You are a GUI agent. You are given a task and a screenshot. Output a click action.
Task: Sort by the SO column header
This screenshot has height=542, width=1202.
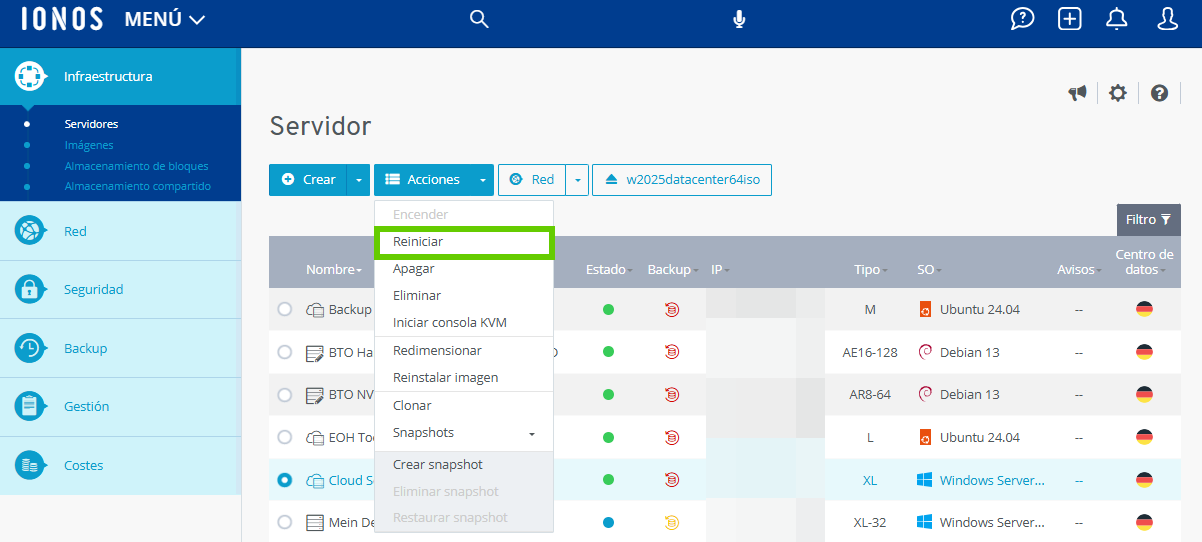pyautogui.click(x=929, y=270)
